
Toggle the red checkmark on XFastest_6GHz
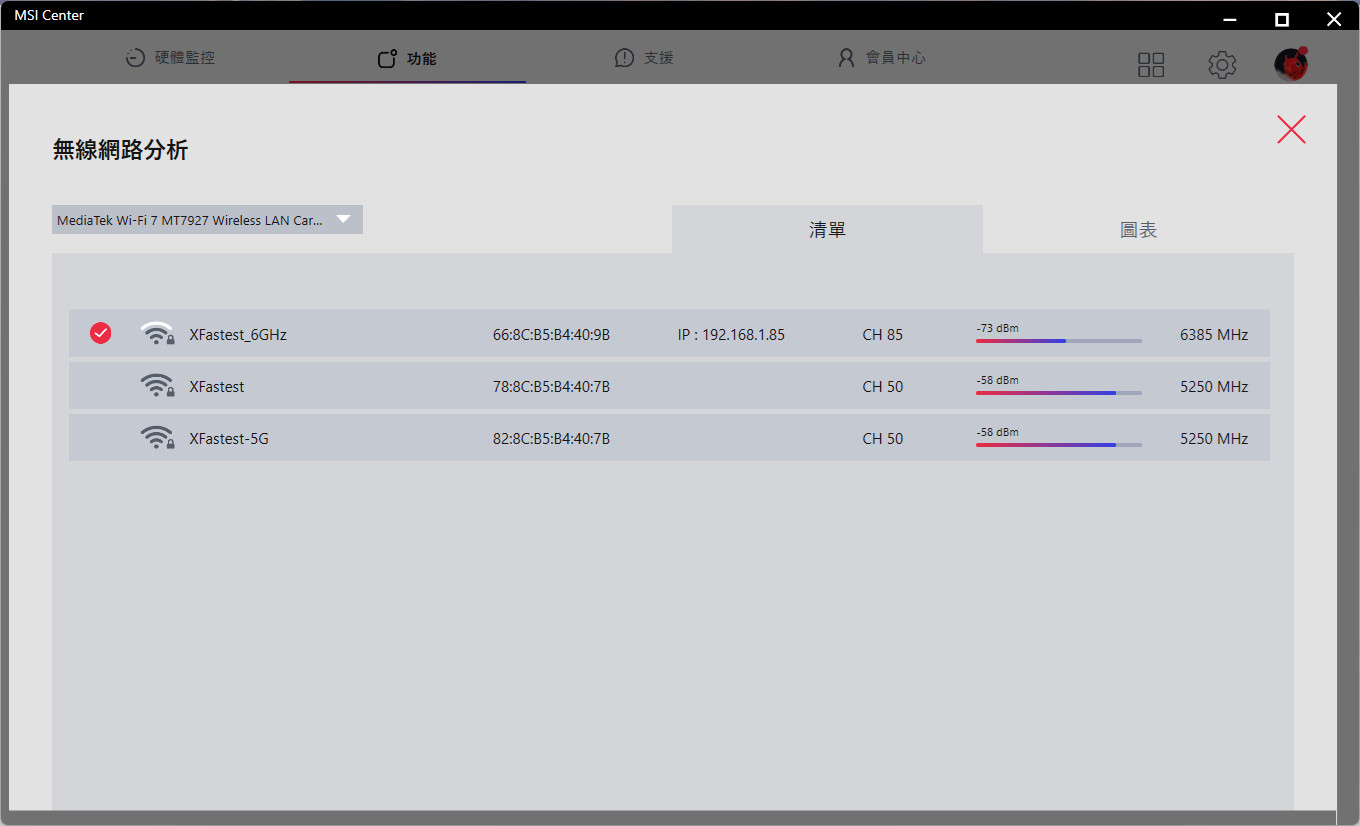point(101,334)
